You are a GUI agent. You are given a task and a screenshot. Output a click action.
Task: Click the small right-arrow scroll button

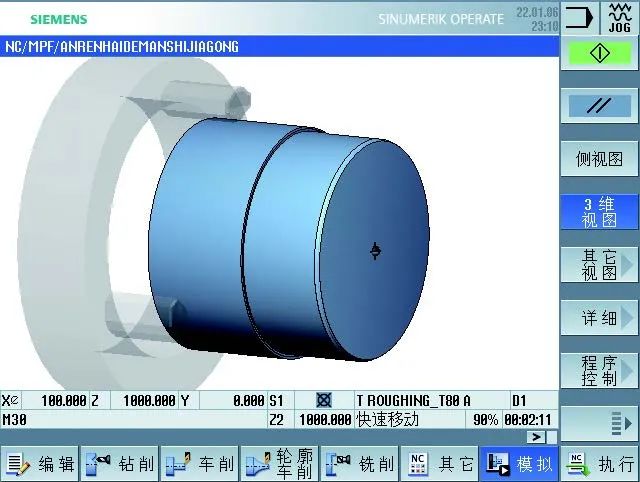(538, 437)
